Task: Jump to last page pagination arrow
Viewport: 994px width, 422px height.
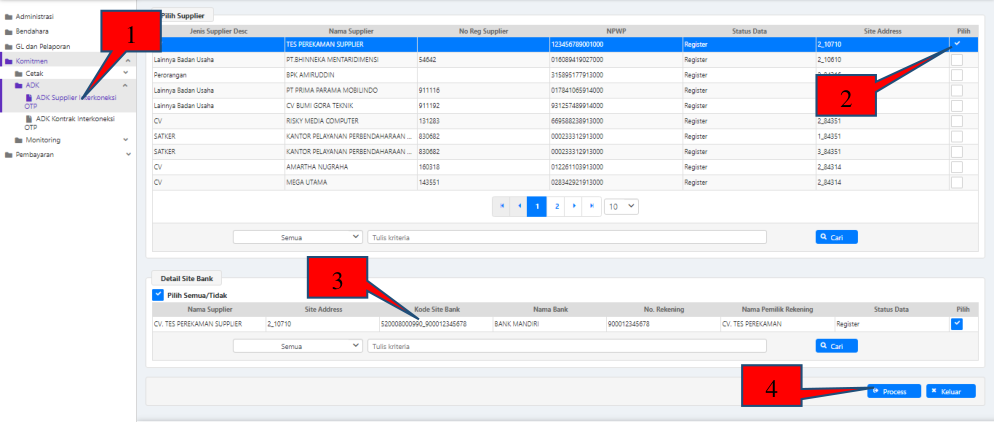Action: (593, 206)
